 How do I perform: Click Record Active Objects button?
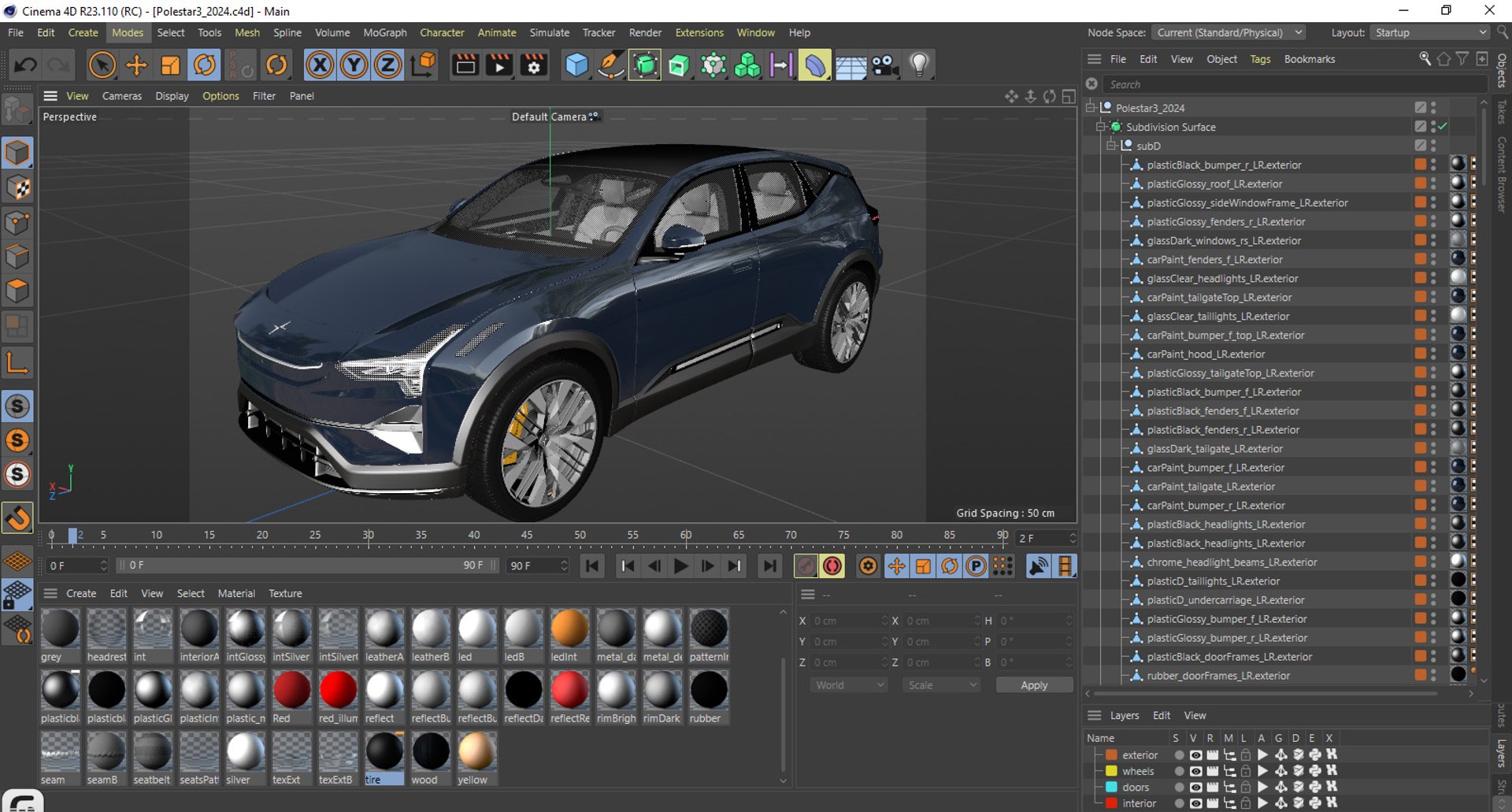tap(806, 565)
